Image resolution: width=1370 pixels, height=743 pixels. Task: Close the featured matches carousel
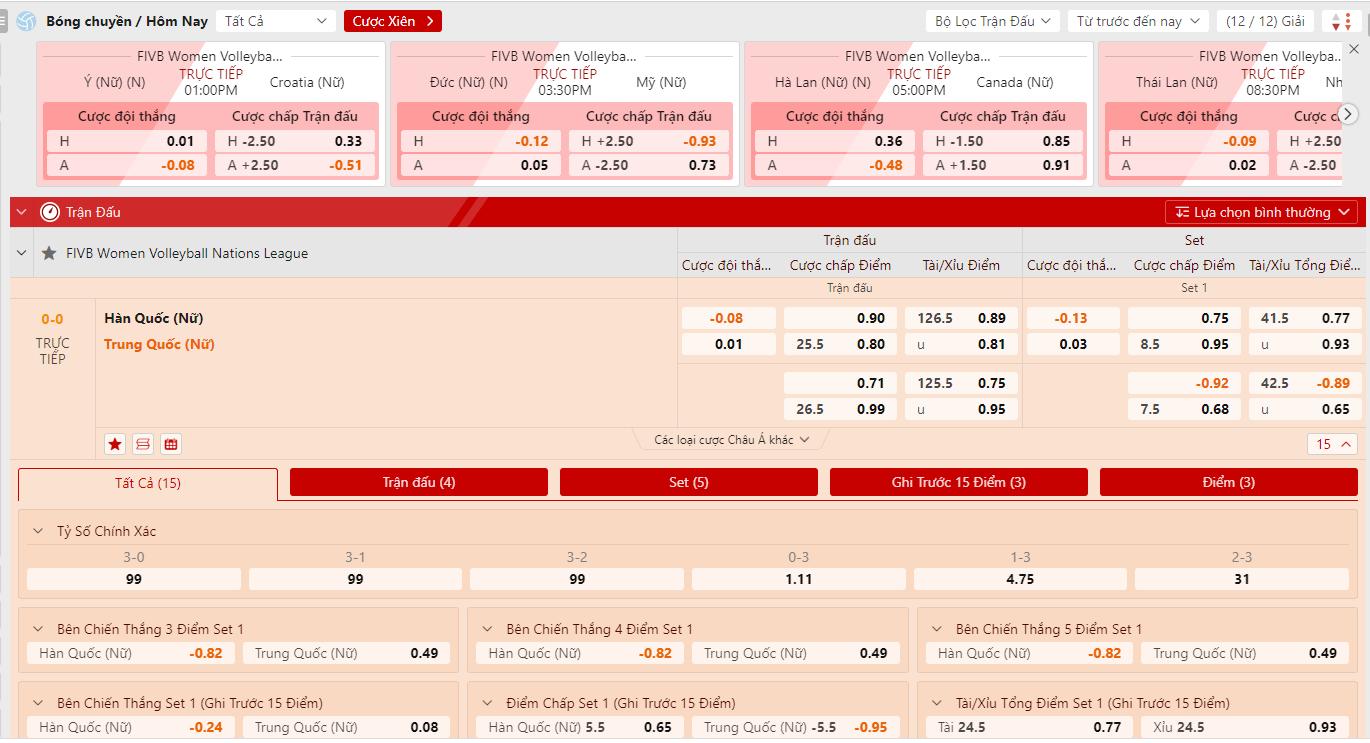[x=1353, y=48]
